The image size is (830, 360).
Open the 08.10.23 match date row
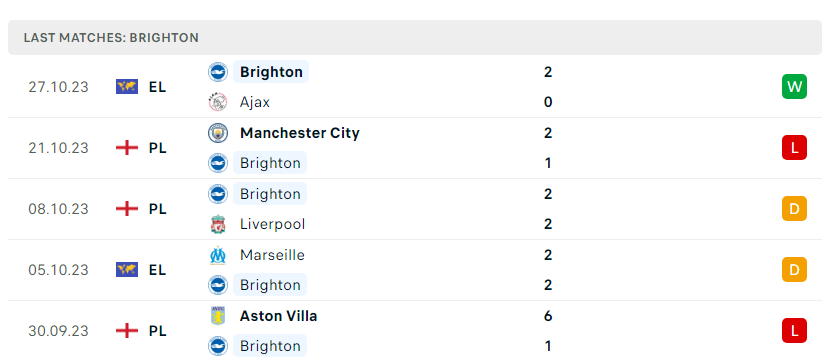pyautogui.click(x=415, y=209)
